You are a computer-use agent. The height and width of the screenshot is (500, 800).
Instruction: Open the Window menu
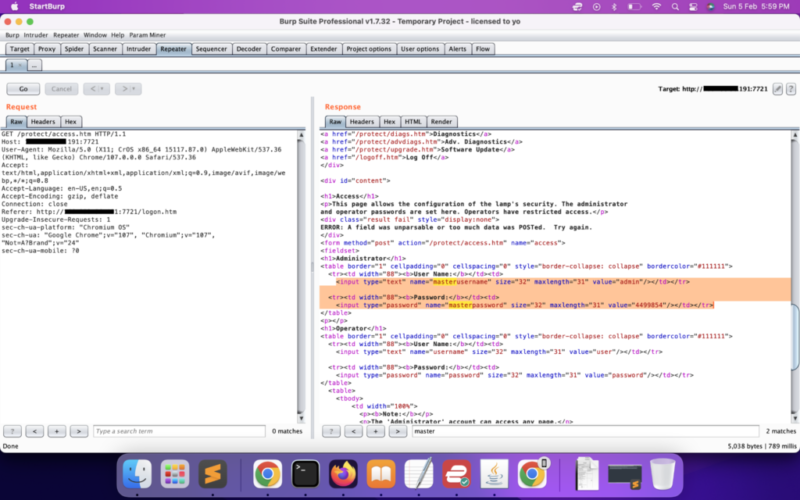click(95, 35)
